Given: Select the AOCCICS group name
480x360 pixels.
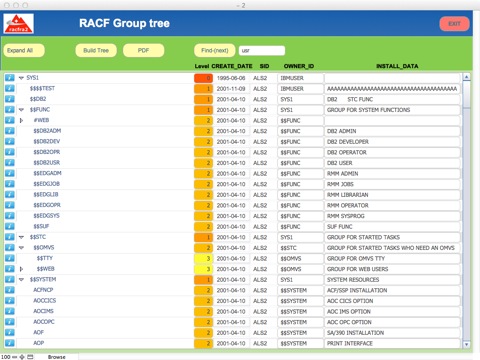Looking at the screenshot, I should point(44,301).
